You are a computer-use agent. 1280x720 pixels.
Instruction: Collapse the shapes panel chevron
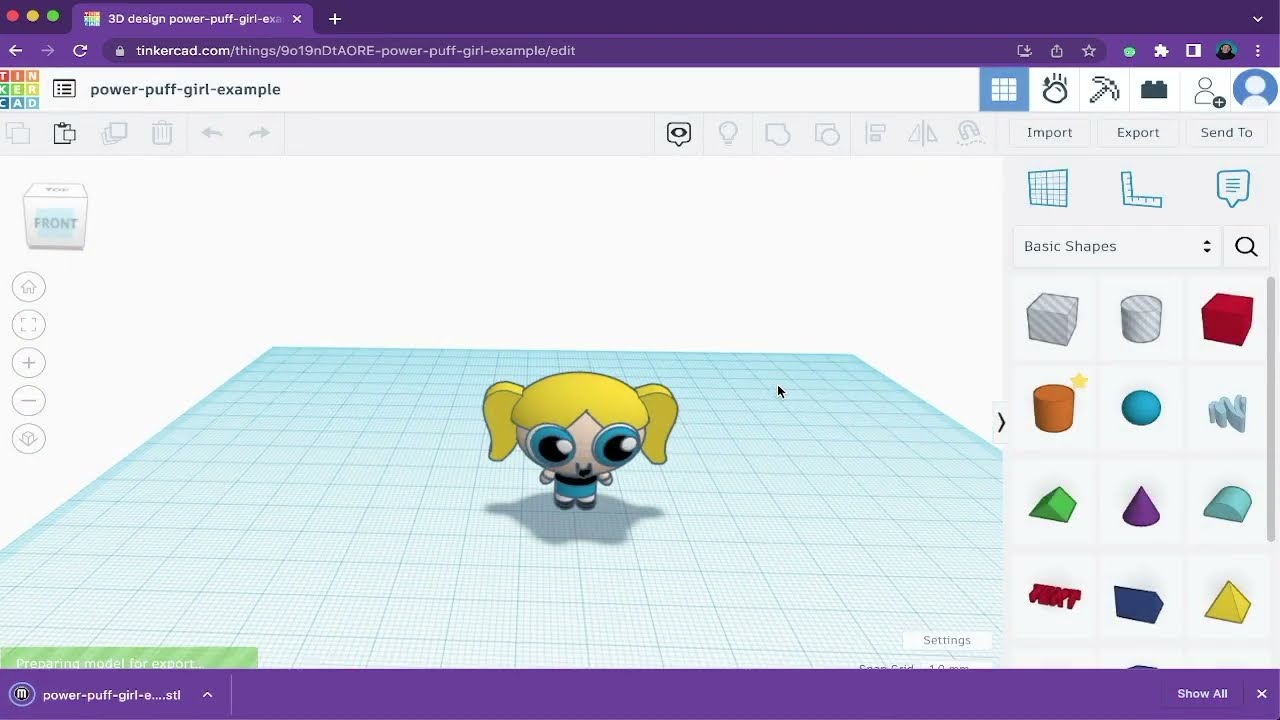click(x=1001, y=423)
